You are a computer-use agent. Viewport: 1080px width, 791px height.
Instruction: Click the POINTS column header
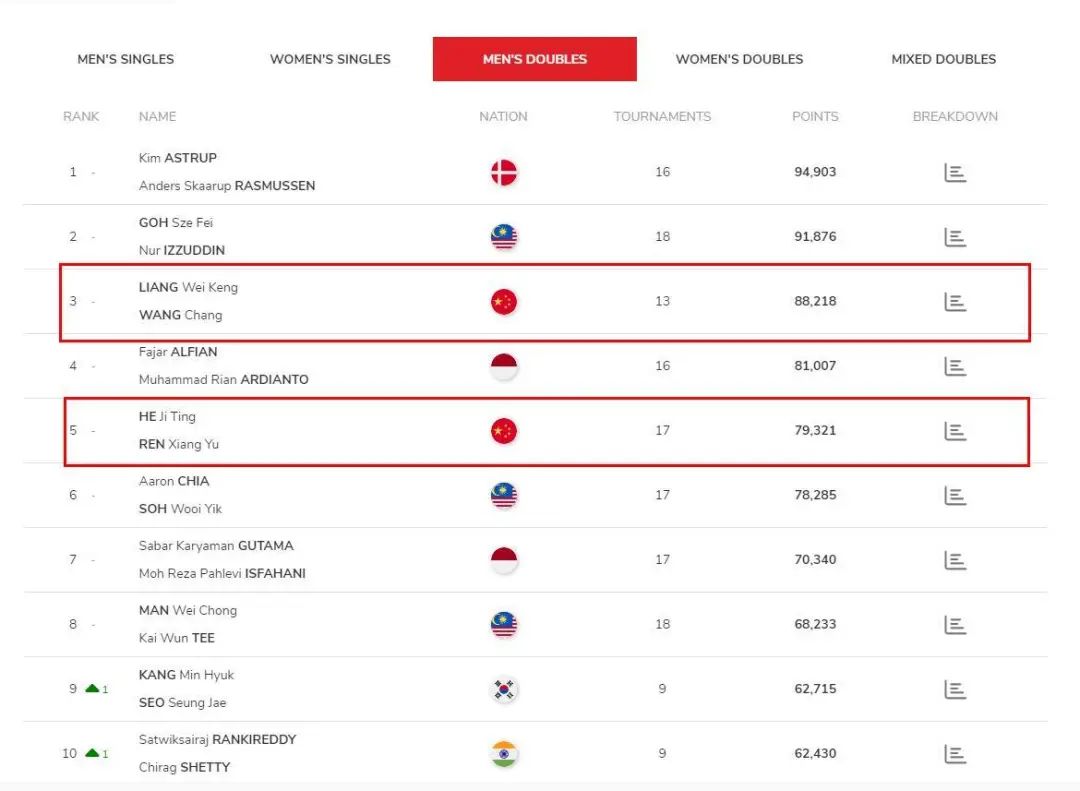(815, 116)
